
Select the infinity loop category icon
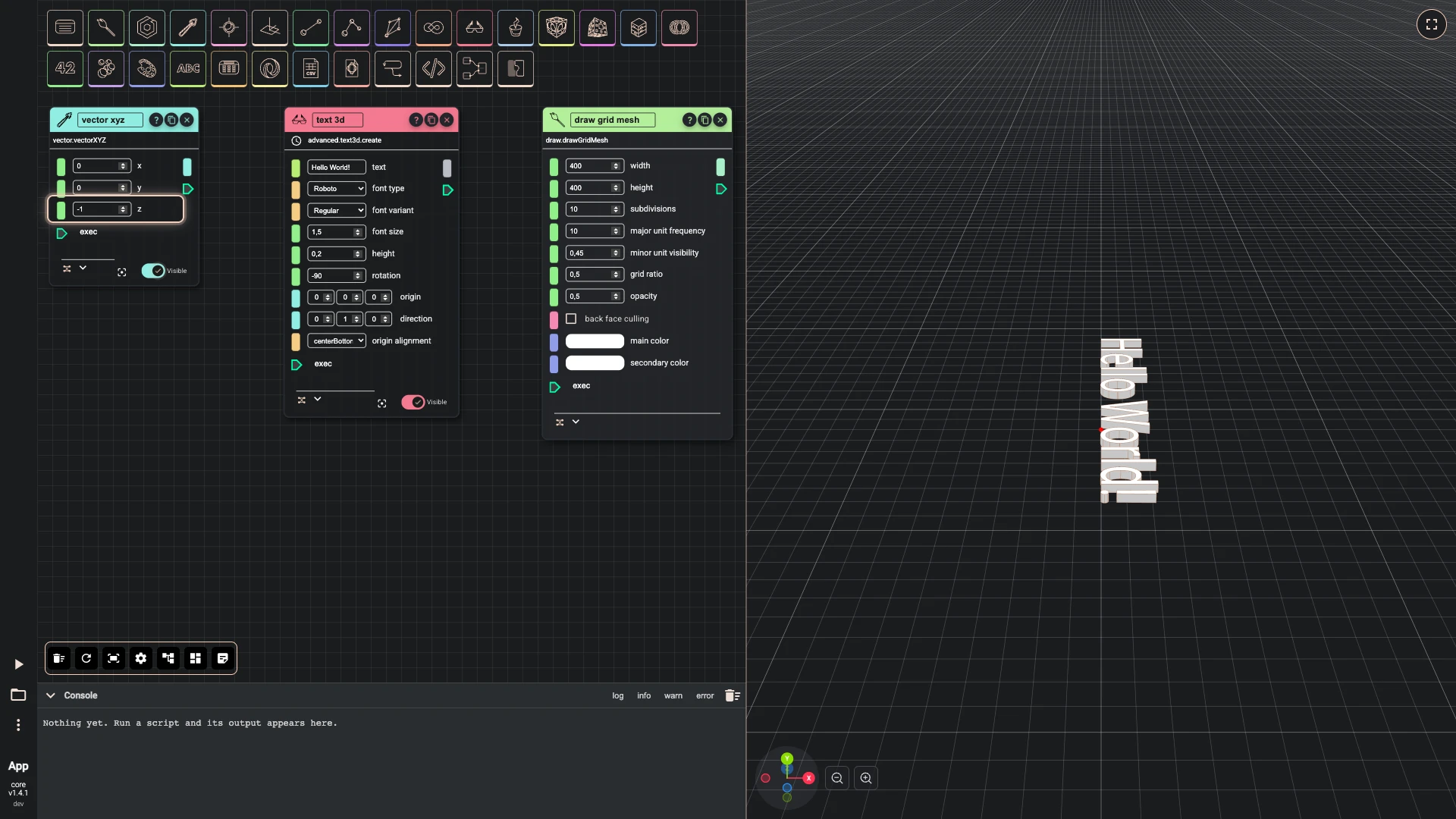pyautogui.click(x=434, y=27)
